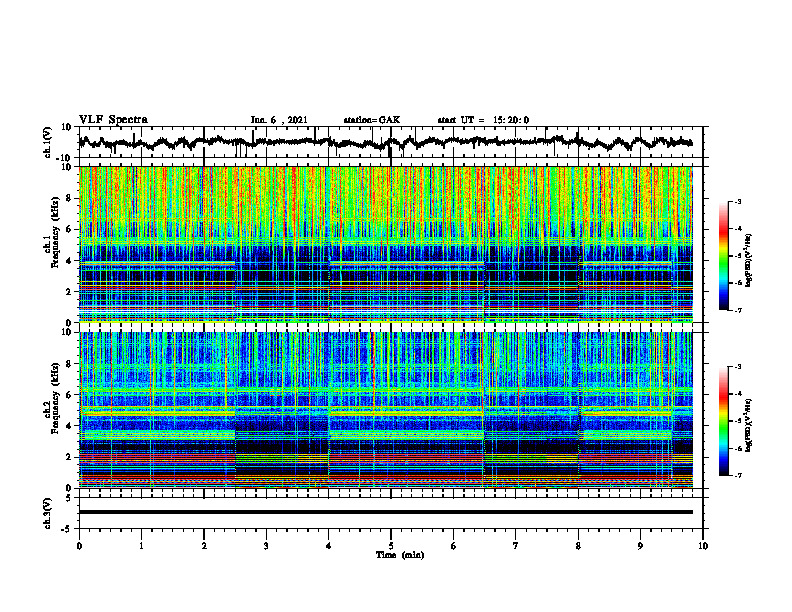Click the 'start UT = 15:20:0' label
This screenshot has height=612, width=792.
coord(483,120)
